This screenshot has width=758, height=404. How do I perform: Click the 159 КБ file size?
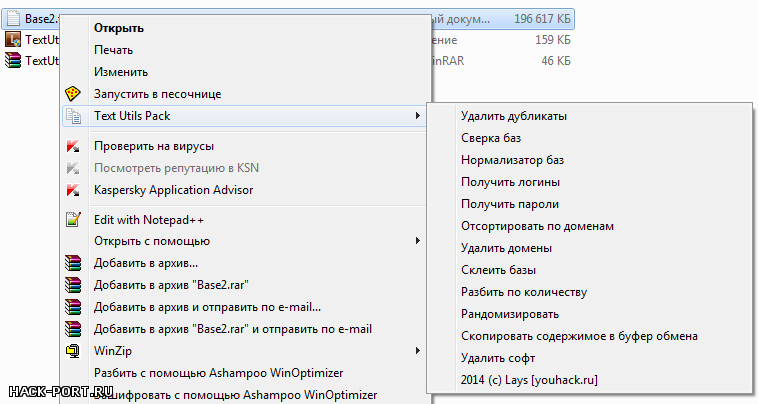point(553,40)
